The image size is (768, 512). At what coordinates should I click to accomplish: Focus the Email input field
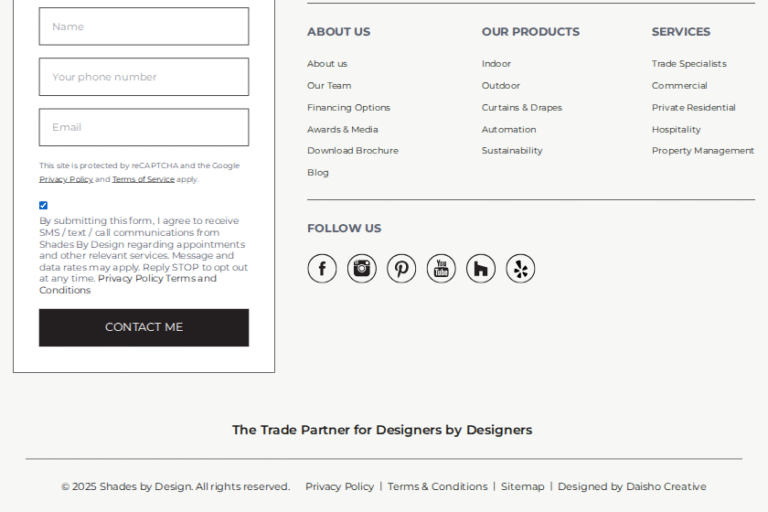point(144,127)
